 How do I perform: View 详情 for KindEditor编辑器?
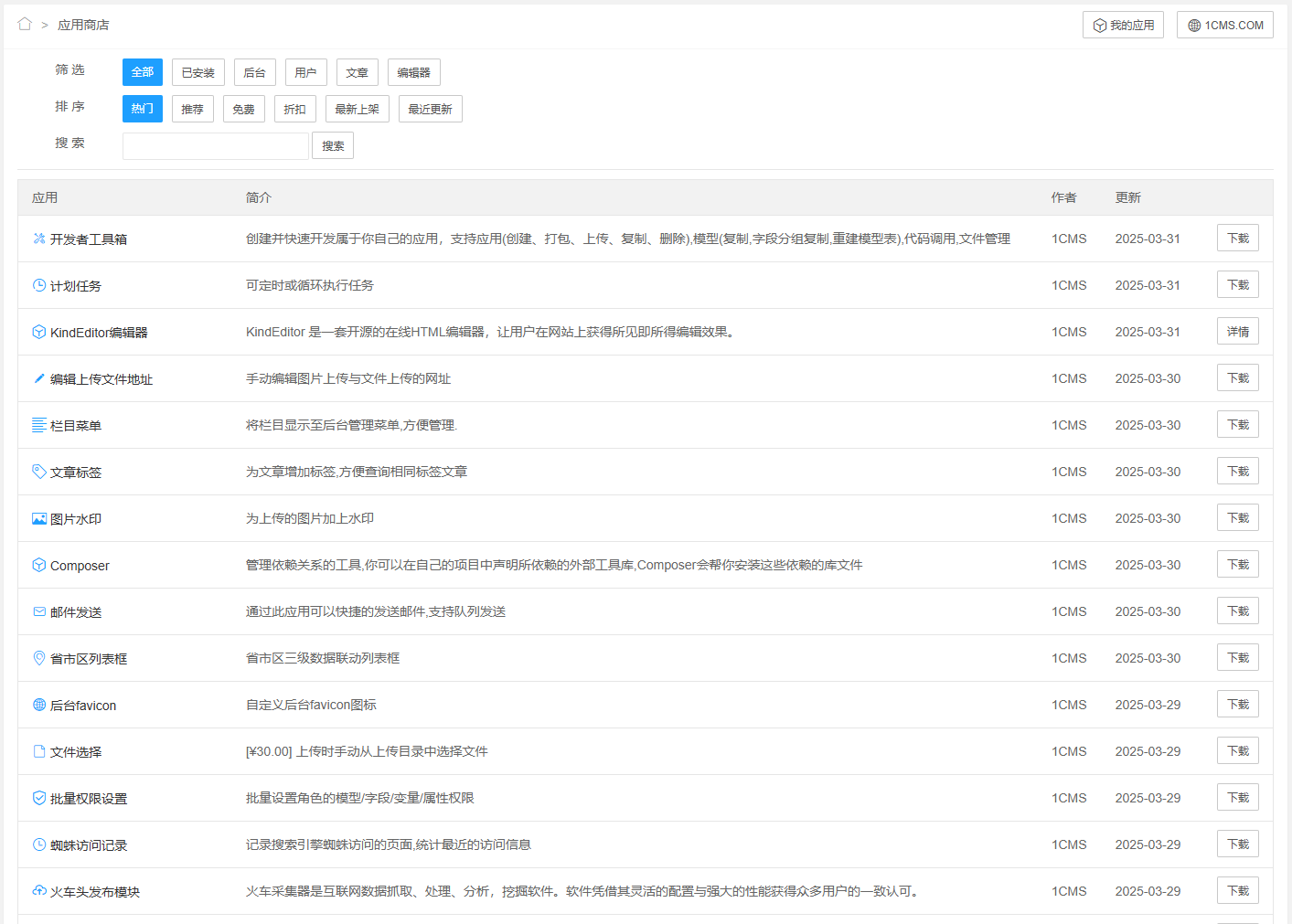tap(1238, 331)
